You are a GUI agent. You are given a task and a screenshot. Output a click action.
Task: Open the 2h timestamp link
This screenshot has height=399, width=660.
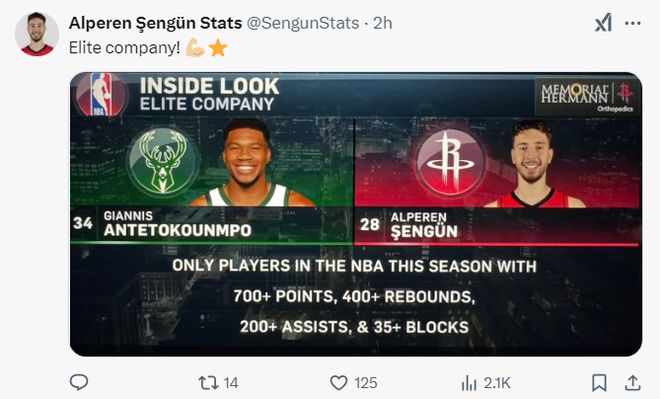[x=383, y=23]
